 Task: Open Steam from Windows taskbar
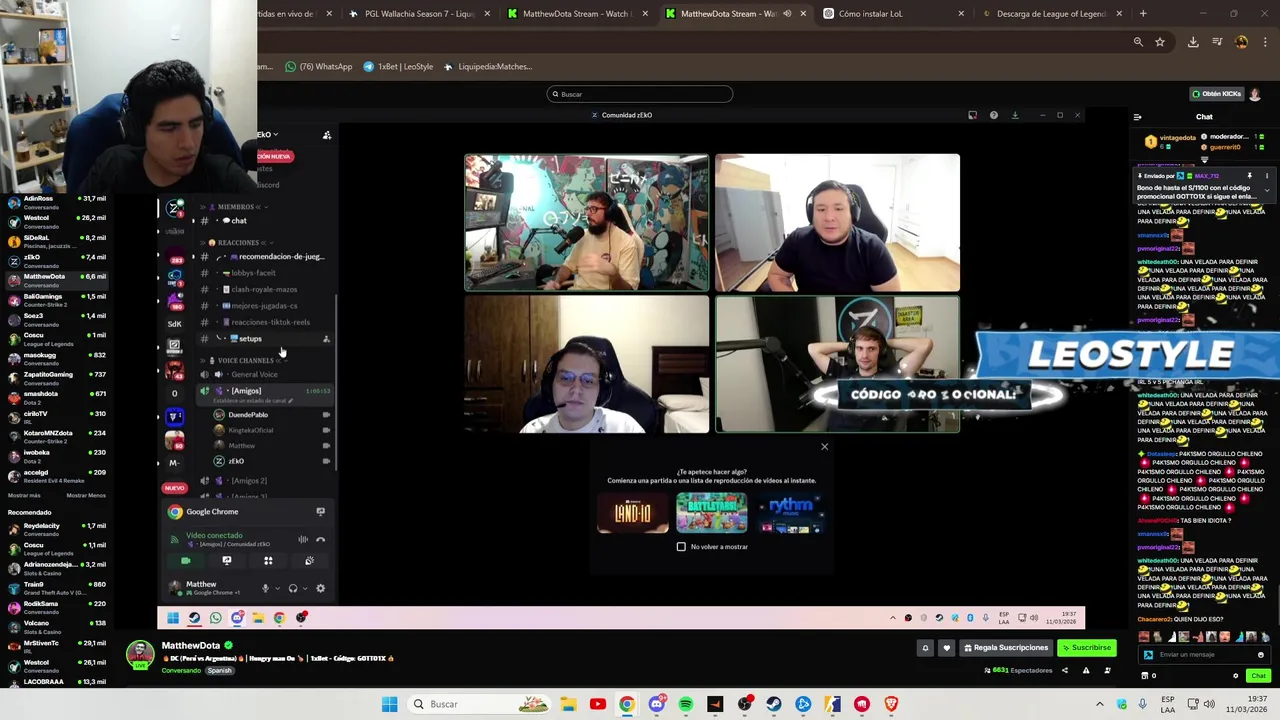coord(774,704)
